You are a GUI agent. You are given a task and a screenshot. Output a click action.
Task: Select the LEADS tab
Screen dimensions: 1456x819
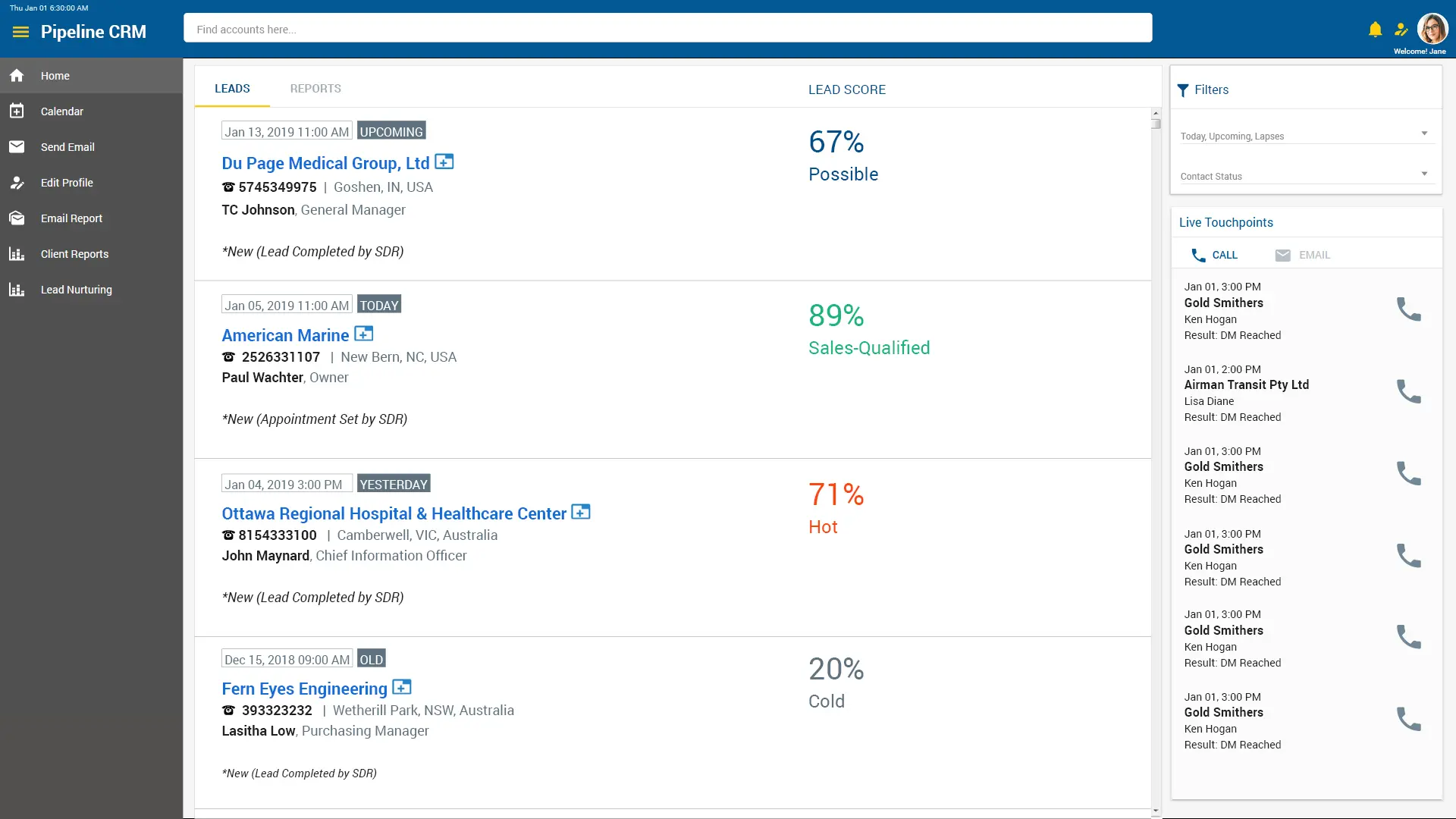tap(232, 88)
